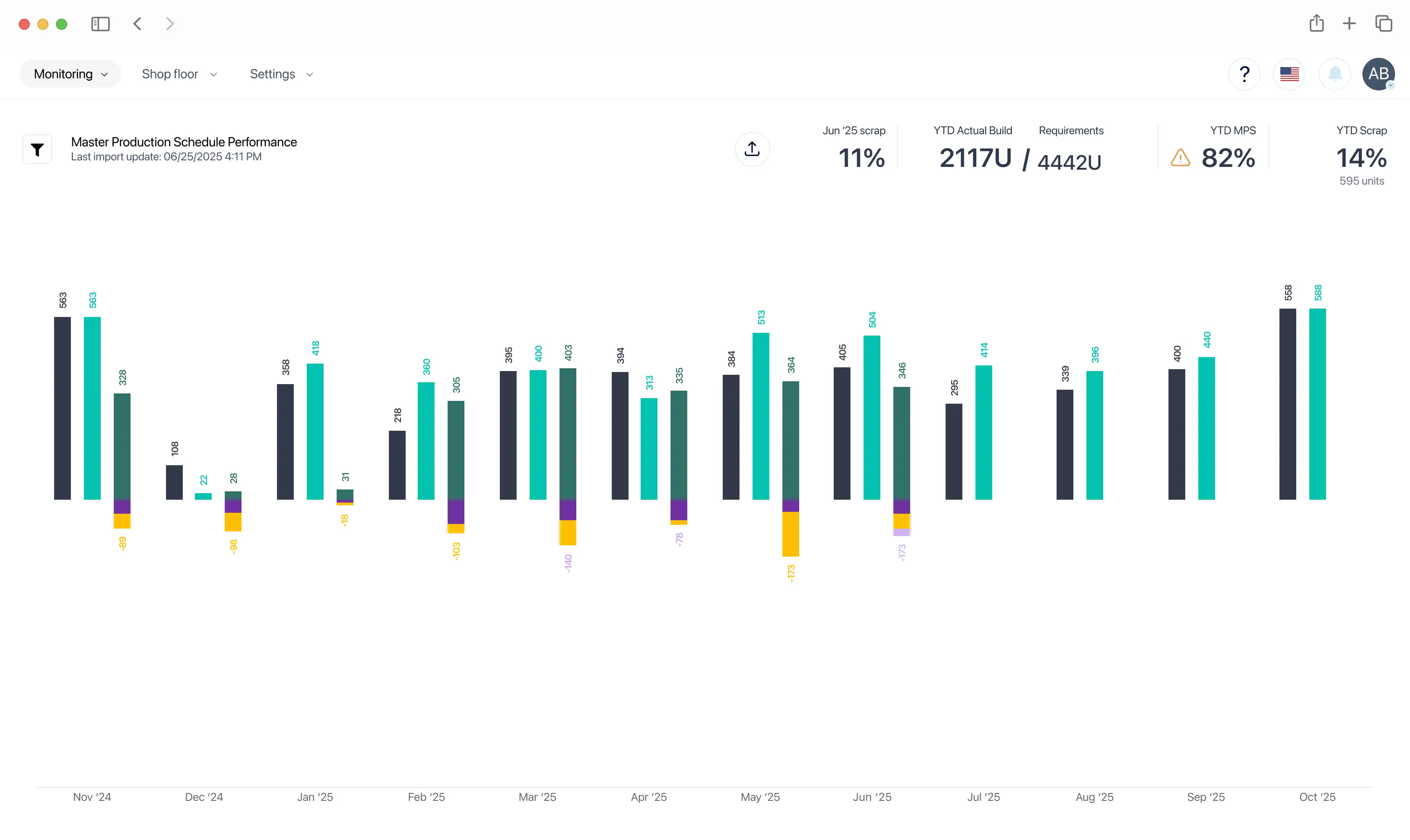Go back with the left chevron
The image size is (1410, 840).
[x=137, y=24]
